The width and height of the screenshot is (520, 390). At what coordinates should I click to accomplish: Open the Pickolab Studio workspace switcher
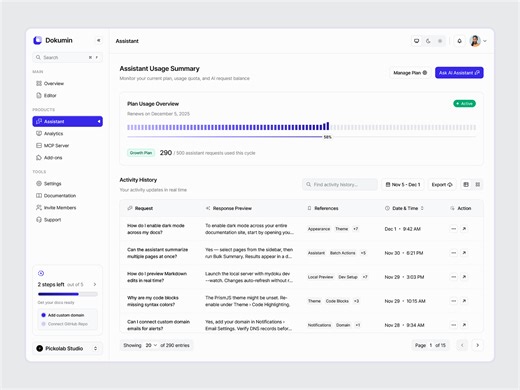click(x=67, y=348)
